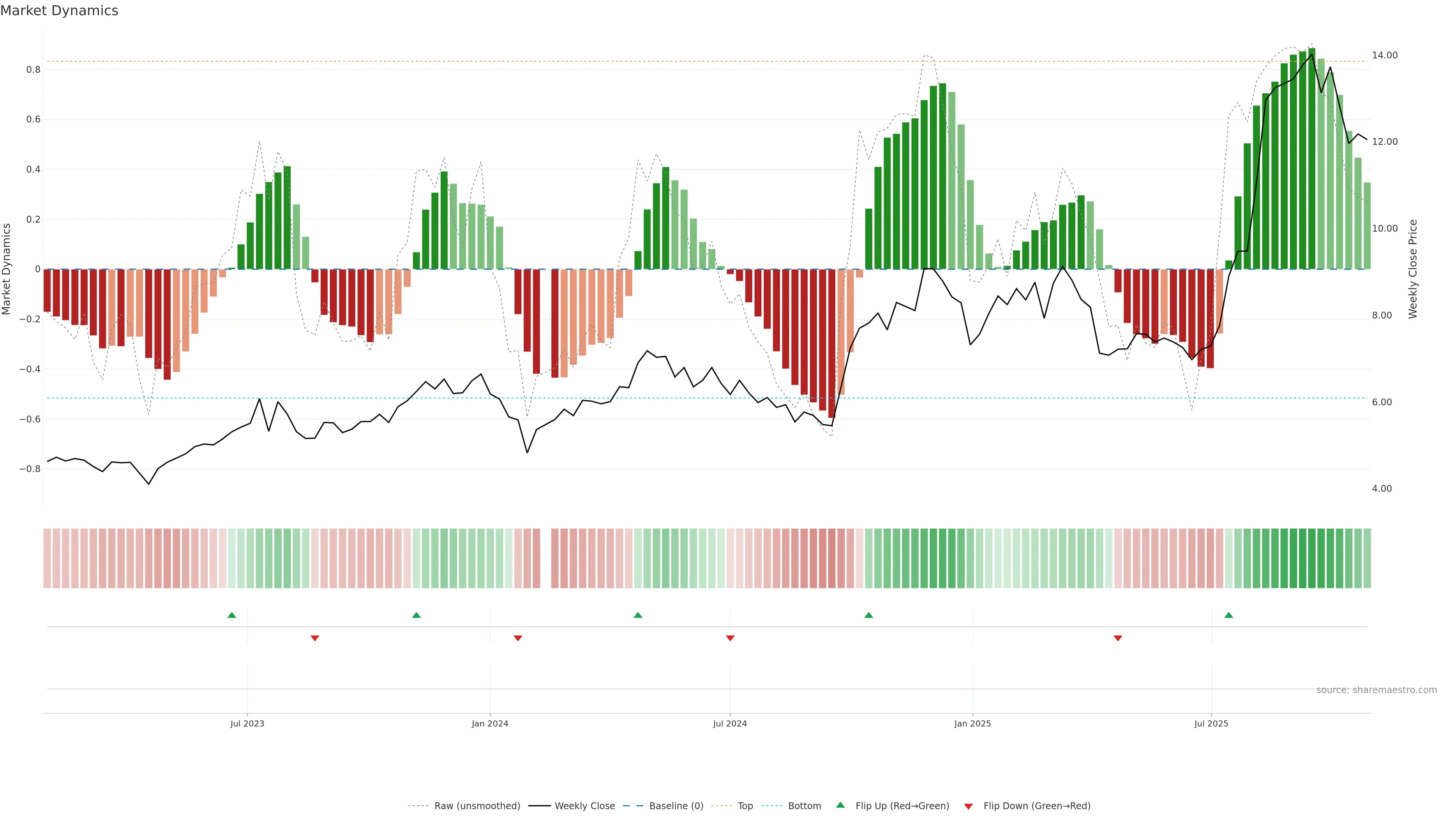Click the Market Dynamics chart title
The height and width of the screenshot is (819, 1456).
(60, 11)
